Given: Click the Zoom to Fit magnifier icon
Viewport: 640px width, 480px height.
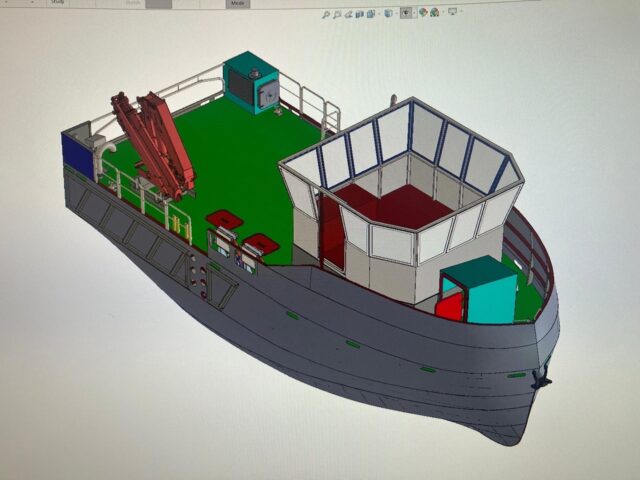Looking at the screenshot, I should tap(325, 12).
